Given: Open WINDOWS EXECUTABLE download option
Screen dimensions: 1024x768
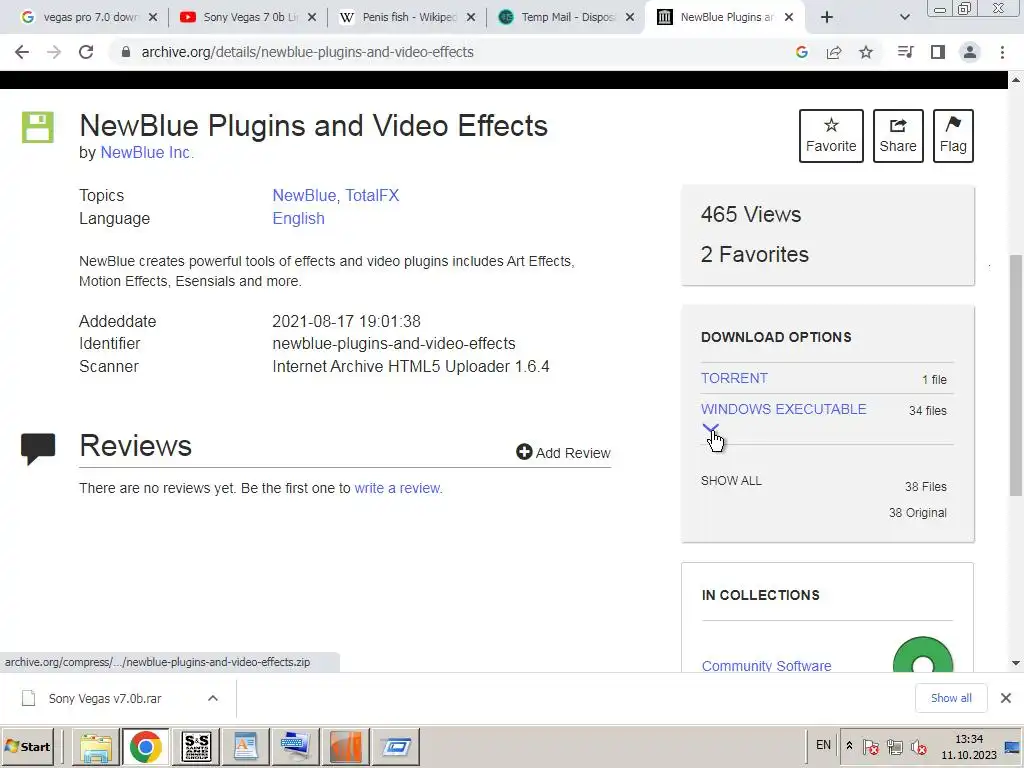Looking at the screenshot, I should point(784,409).
